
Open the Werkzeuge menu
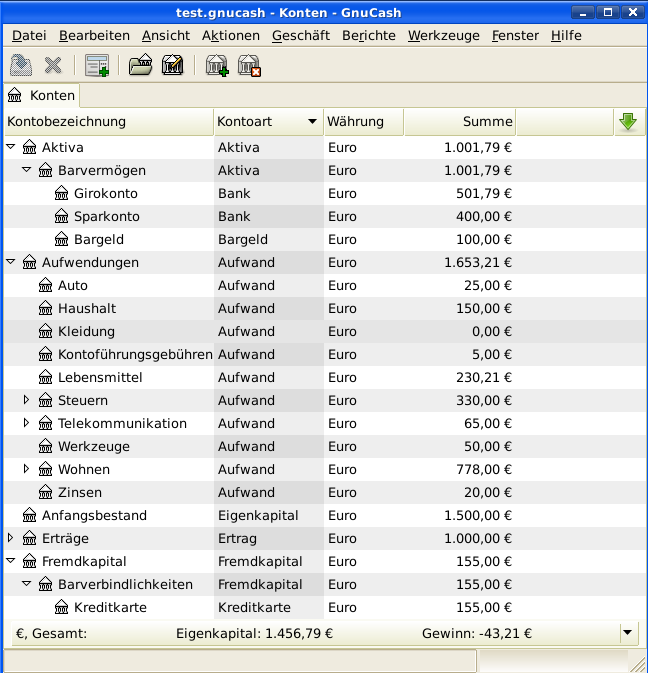click(x=443, y=35)
